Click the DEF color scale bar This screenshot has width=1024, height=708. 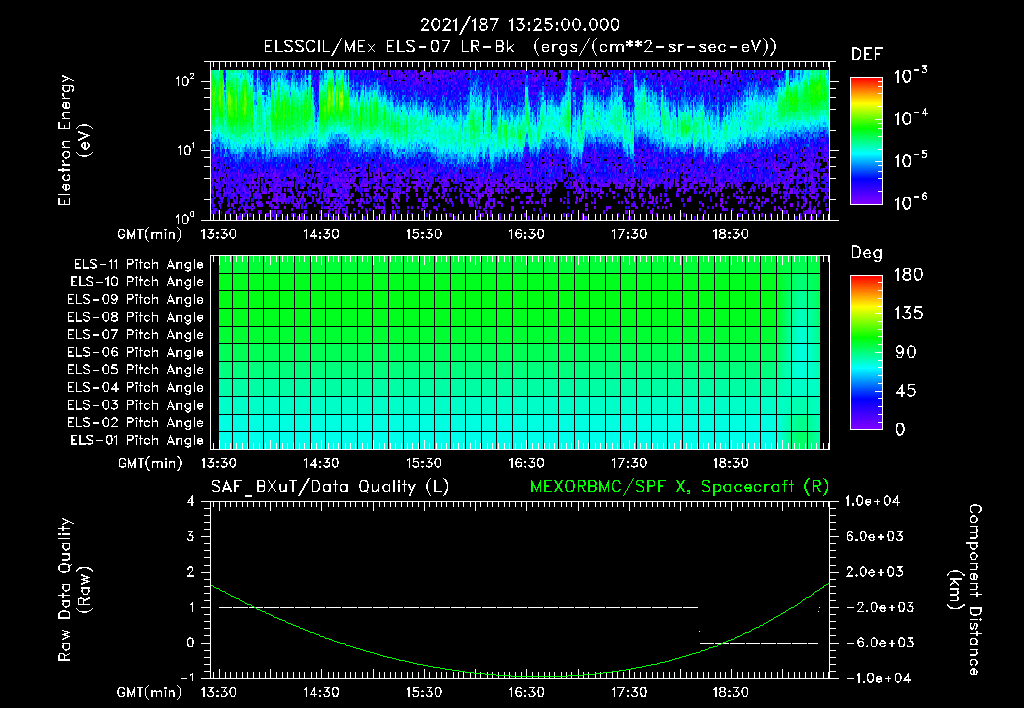(x=866, y=141)
